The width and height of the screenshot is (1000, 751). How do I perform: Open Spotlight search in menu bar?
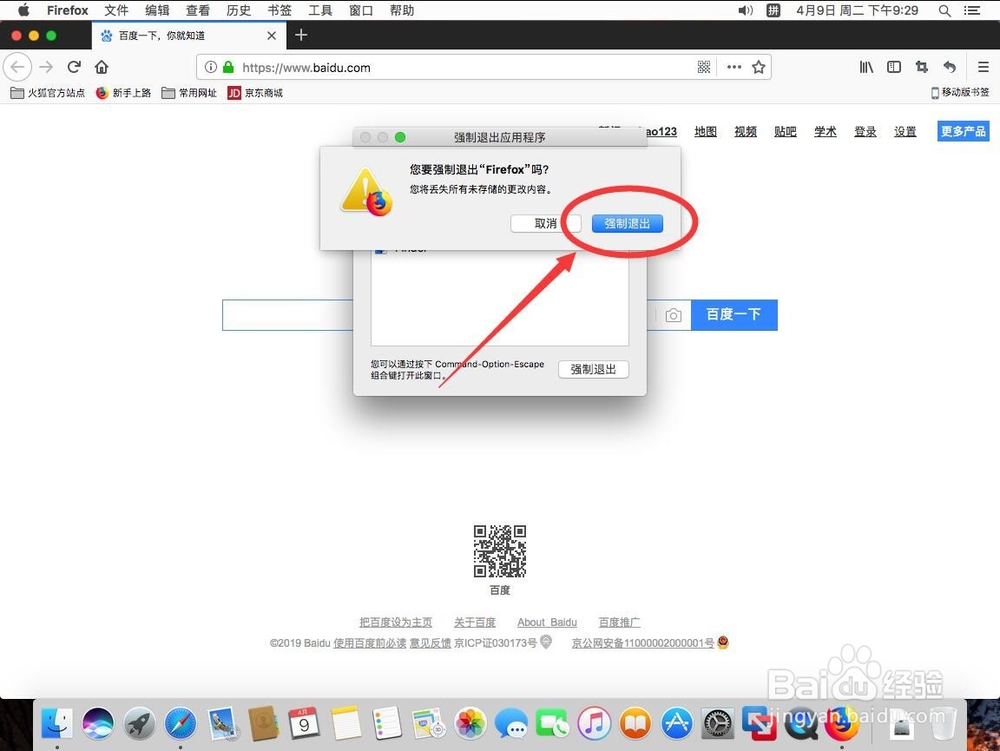(945, 10)
